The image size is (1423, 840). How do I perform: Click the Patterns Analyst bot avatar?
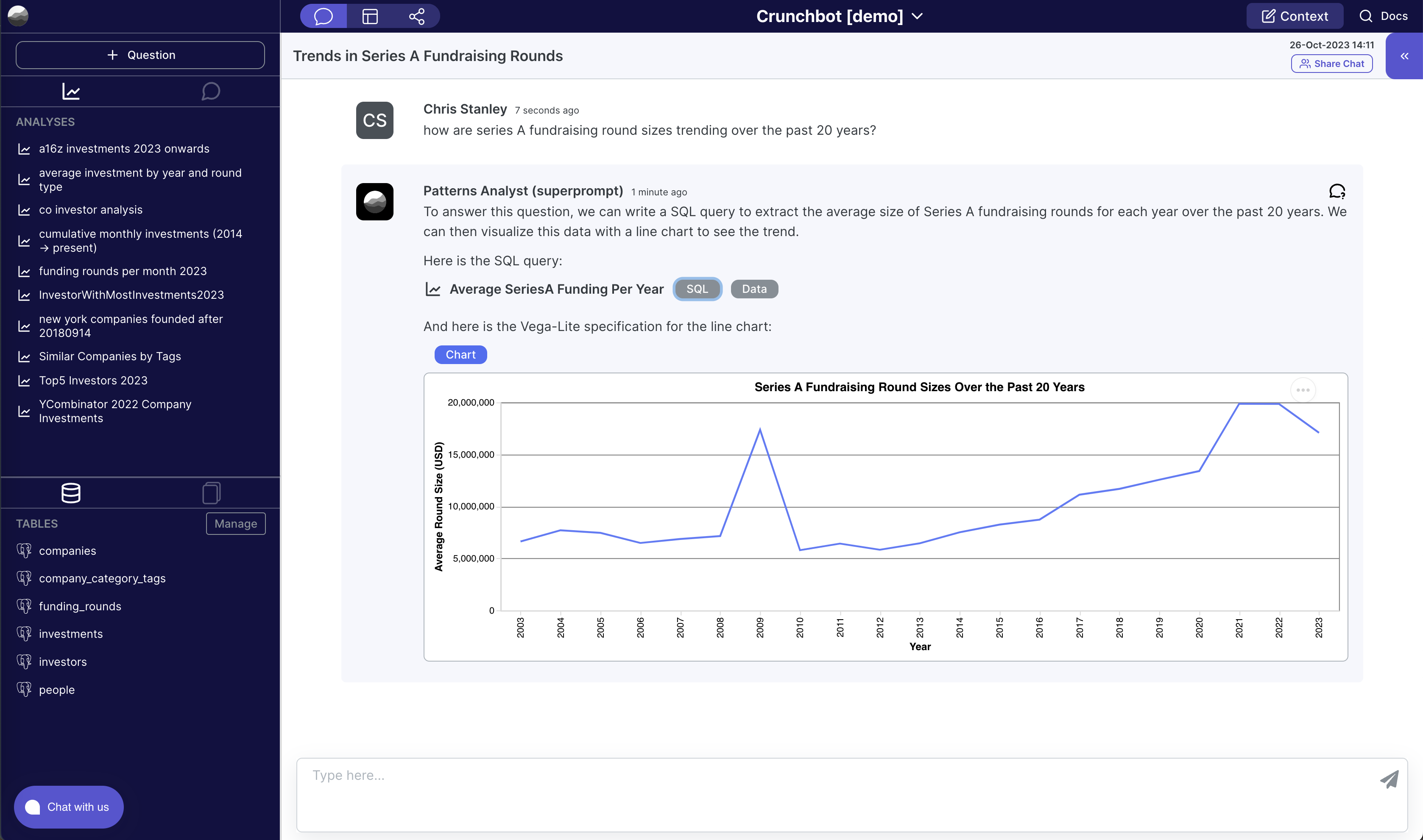click(x=374, y=201)
